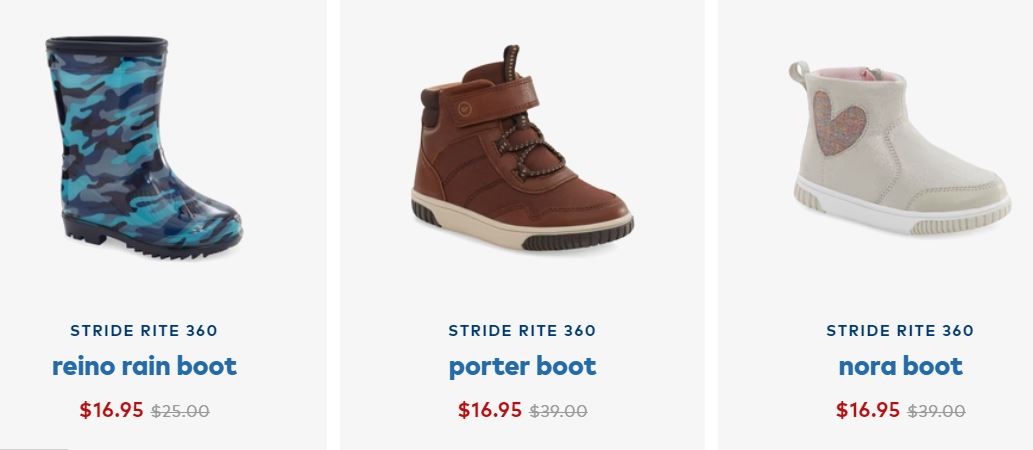
Task: Click the nora boot title link
Action: (900, 366)
